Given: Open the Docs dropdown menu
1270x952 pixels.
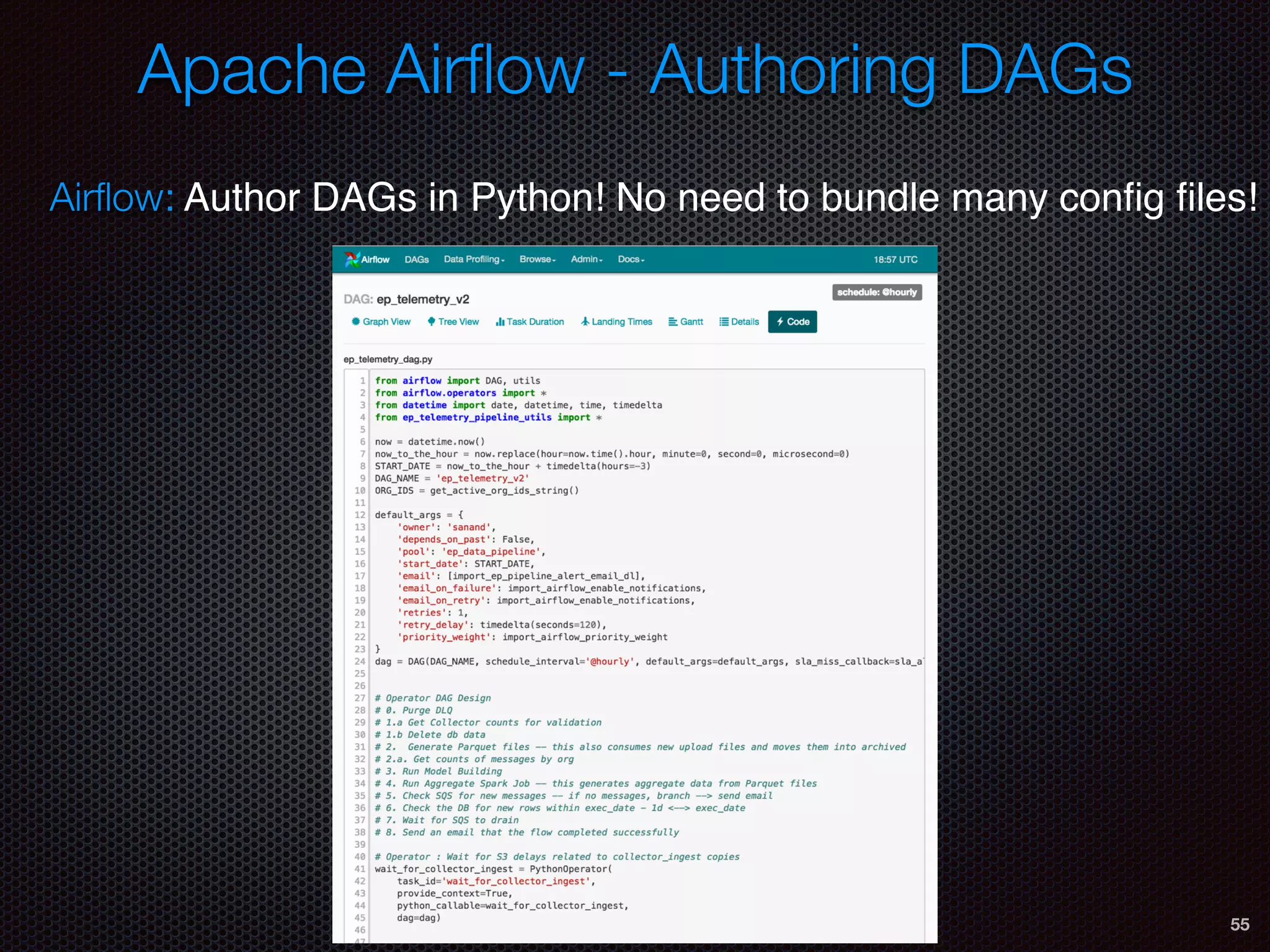Looking at the screenshot, I should [631, 260].
